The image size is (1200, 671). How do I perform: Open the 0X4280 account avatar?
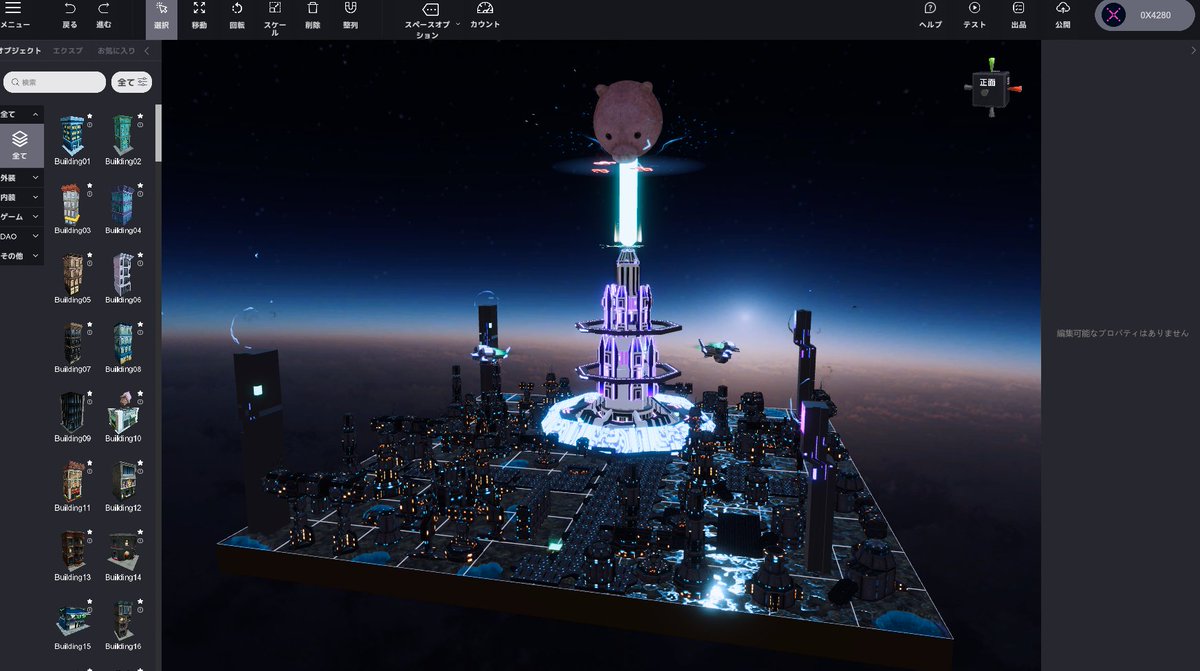pyautogui.click(x=1114, y=15)
